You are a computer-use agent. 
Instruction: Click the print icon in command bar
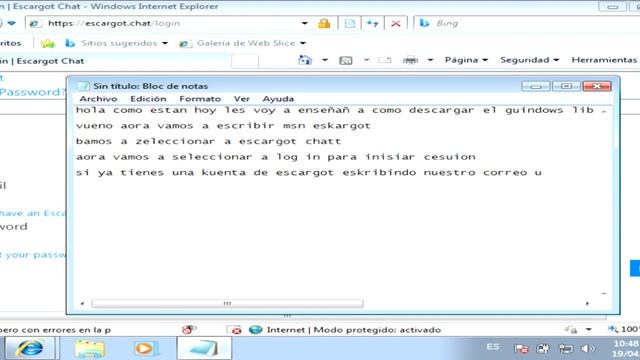410,60
